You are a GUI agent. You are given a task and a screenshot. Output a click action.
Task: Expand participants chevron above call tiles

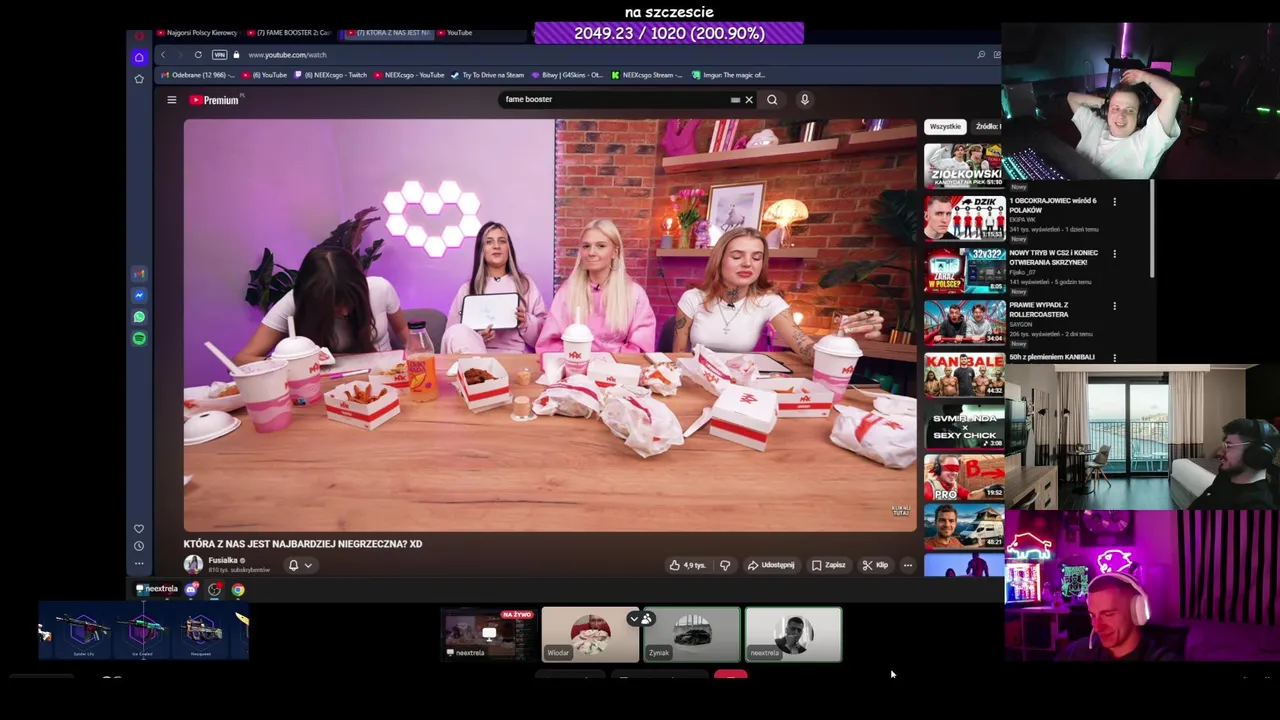pyautogui.click(x=633, y=619)
